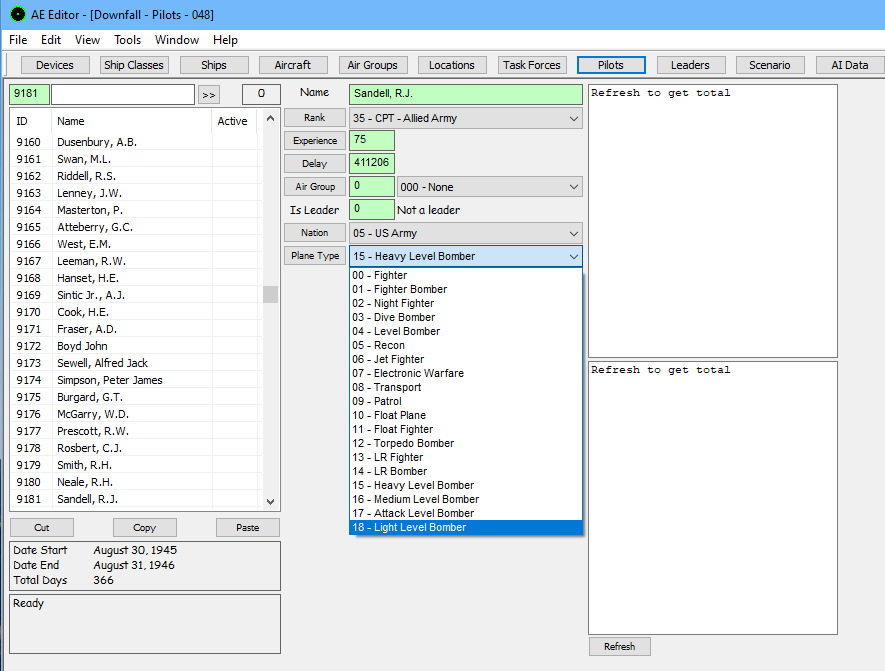This screenshot has height=671, width=885.
Task: Switch to the Aircraft tab
Action: pos(292,65)
